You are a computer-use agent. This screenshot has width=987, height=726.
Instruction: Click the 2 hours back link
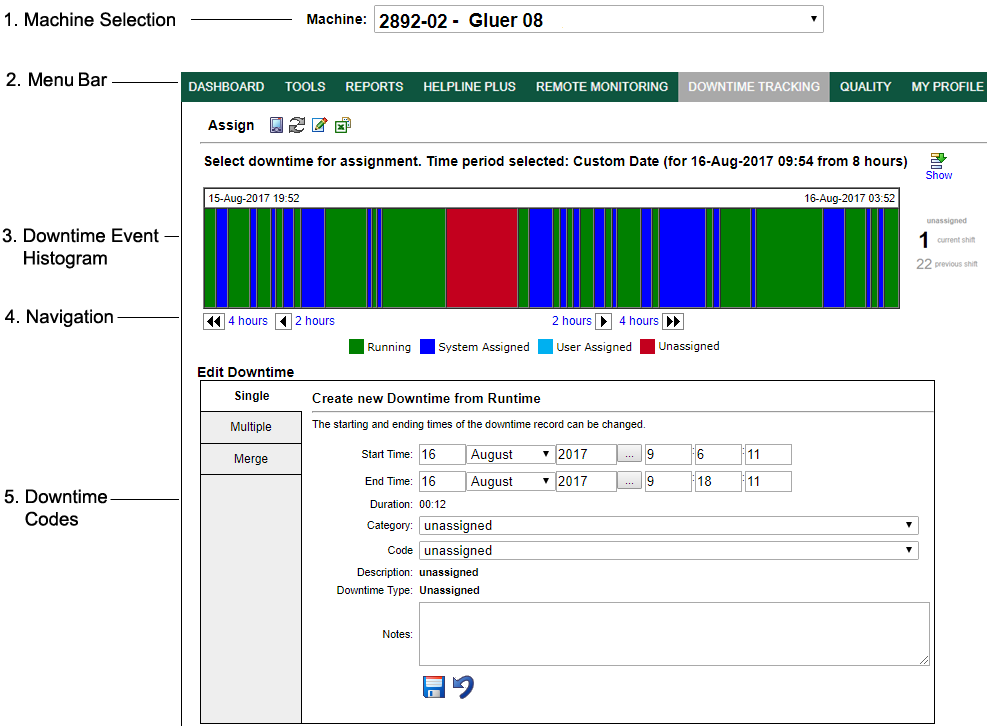coord(315,321)
